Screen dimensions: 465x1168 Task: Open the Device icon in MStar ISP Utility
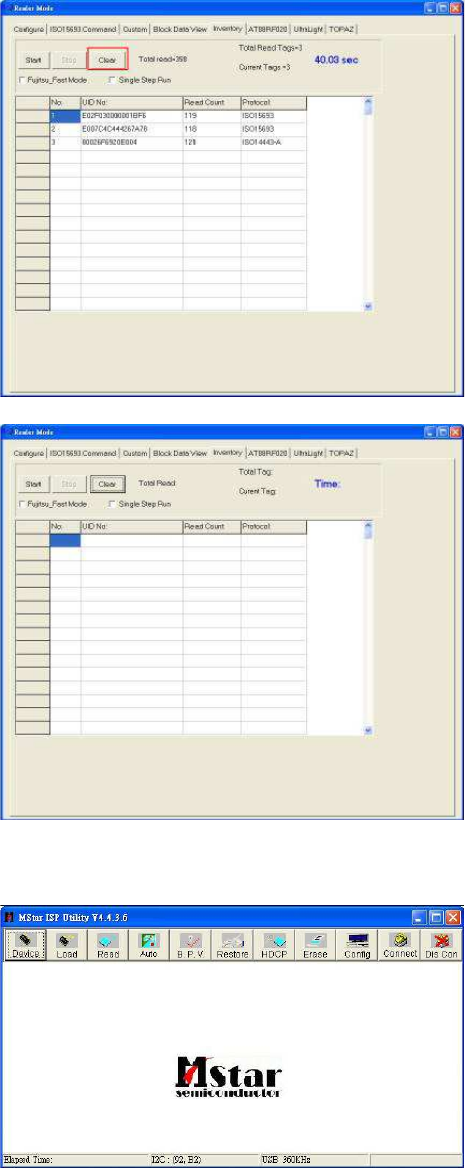pos(25,945)
